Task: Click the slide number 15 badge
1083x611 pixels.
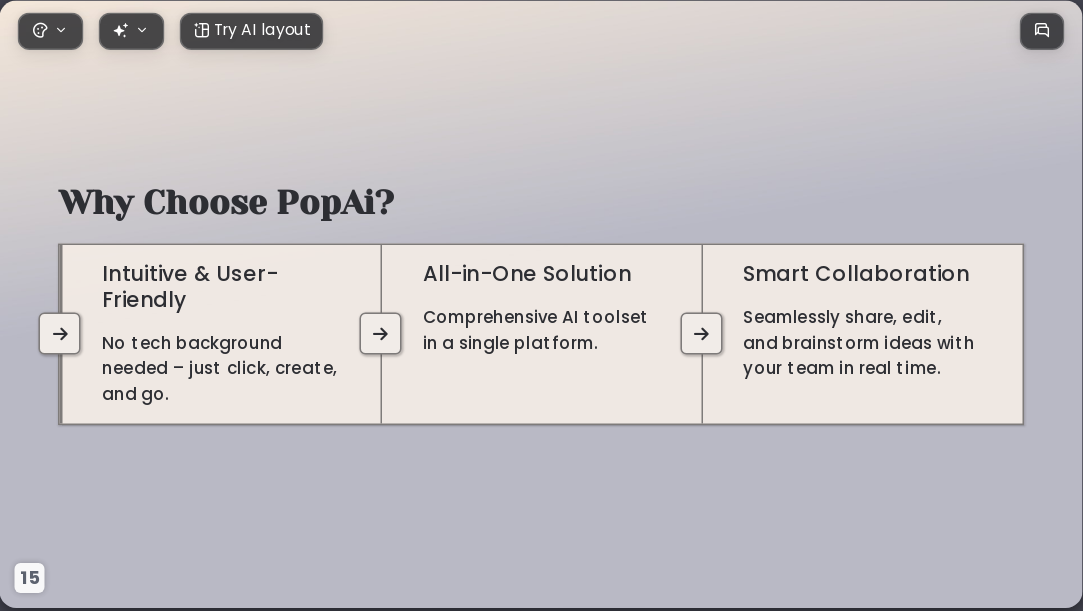Action: [30, 578]
